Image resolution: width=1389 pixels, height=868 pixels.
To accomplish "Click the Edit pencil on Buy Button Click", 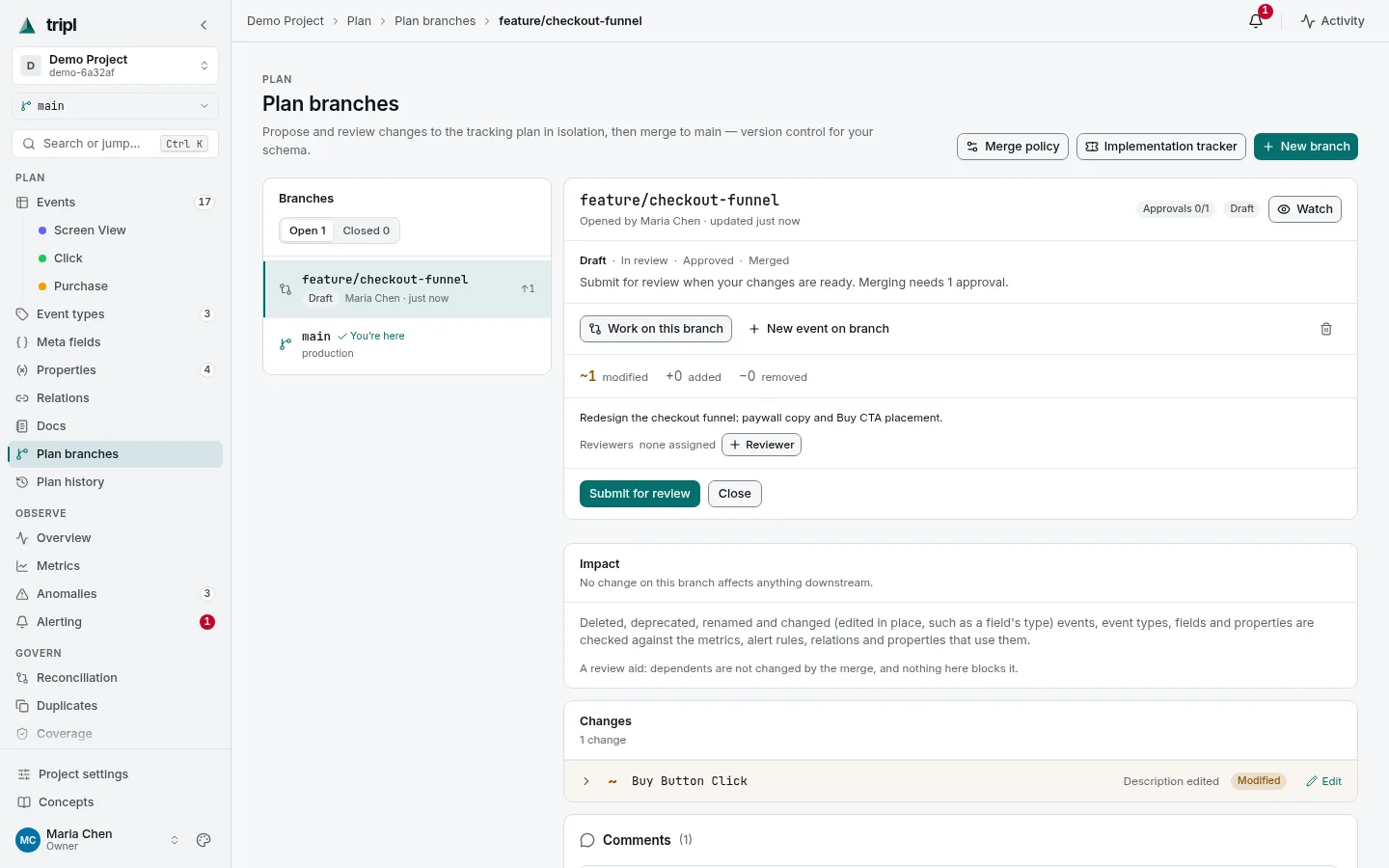I will [x=1323, y=781].
